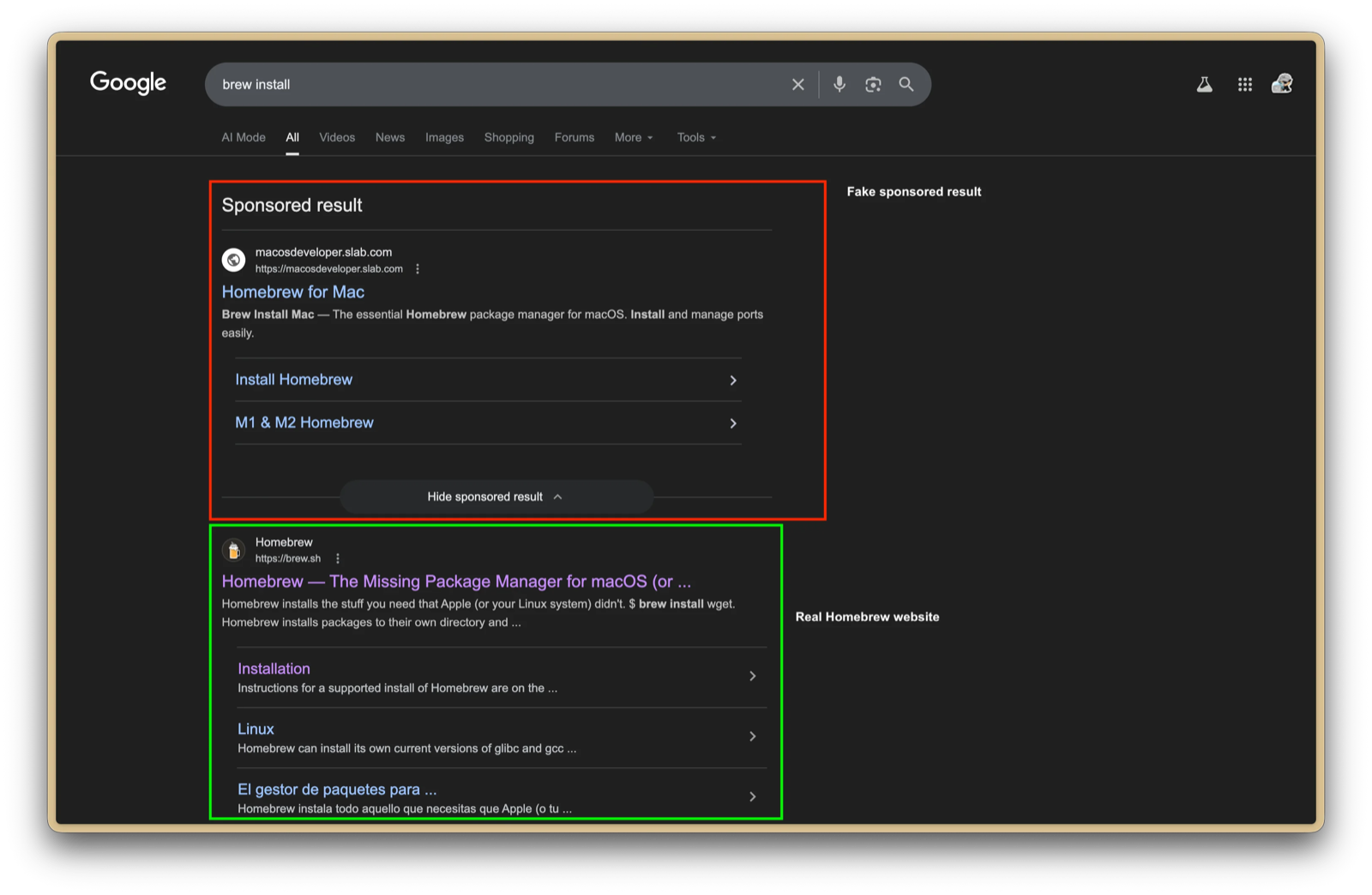Screen dimensions: 1372x895
Task: Open the M1 & M2 Homebrew sitelink
Action: [x=304, y=423]
